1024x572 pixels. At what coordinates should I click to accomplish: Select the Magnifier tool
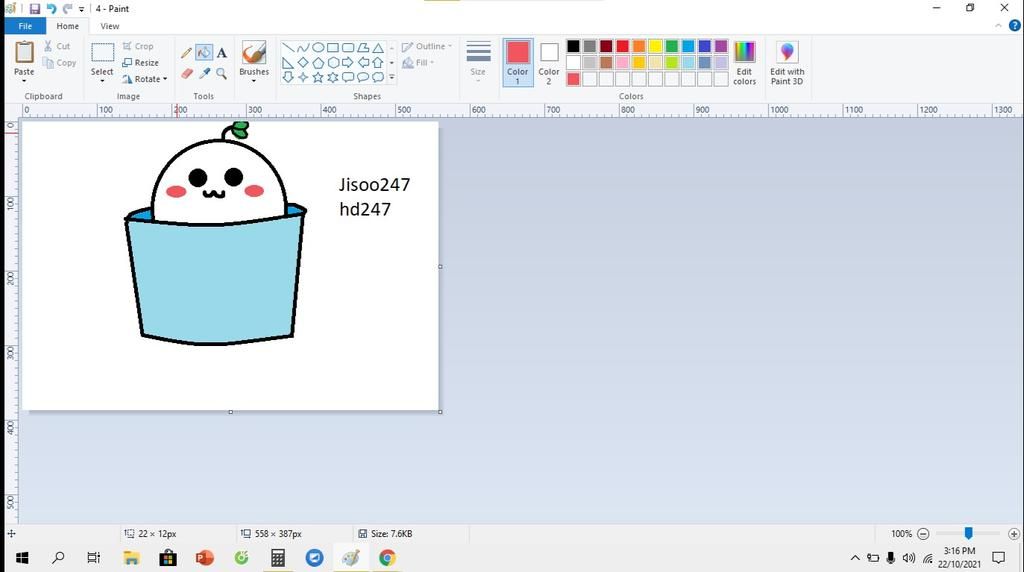(x=222, y=74)
